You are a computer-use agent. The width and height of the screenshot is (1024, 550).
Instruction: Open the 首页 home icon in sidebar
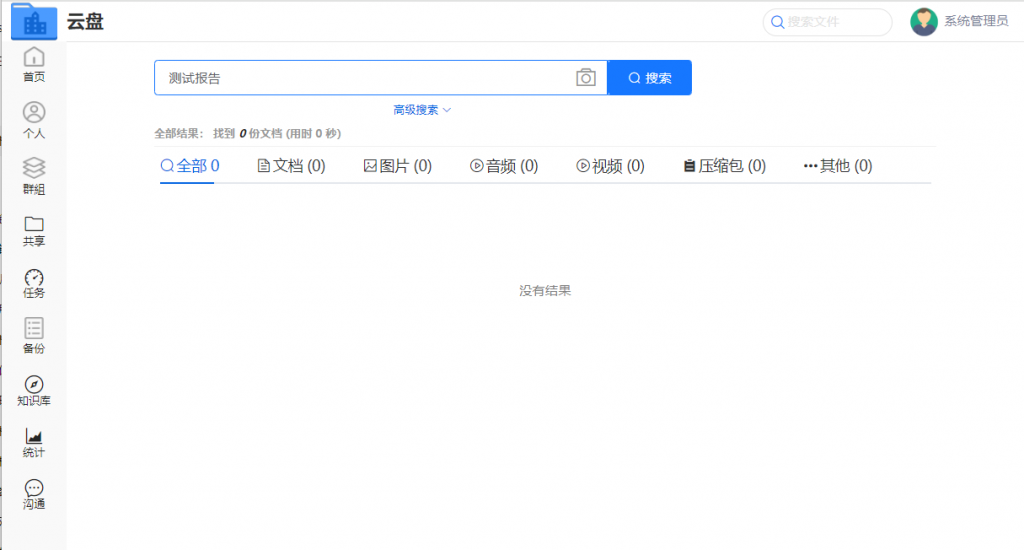pyautogui.click(x=34, y=57)
